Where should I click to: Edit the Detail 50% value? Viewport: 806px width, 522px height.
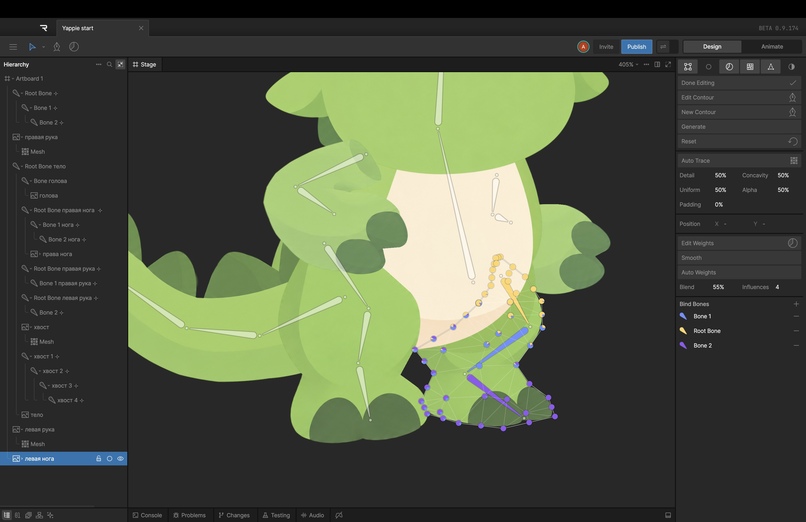click(x=720, y=175)
